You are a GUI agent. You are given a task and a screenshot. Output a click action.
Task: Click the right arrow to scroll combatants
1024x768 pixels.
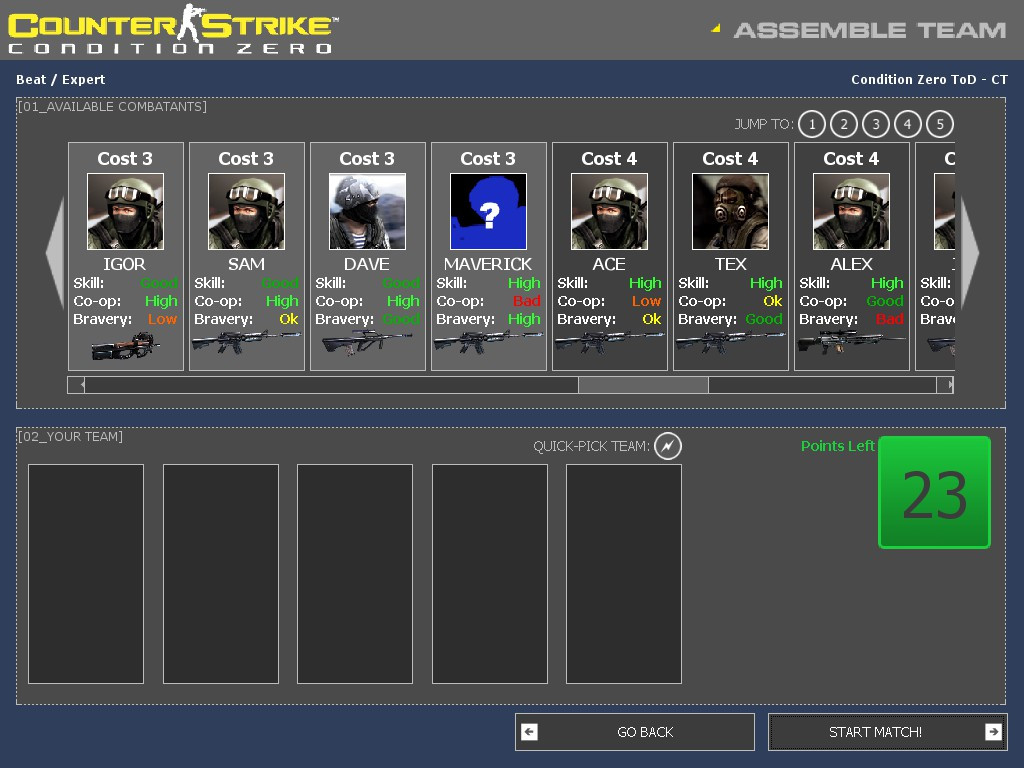pos(970,253)
